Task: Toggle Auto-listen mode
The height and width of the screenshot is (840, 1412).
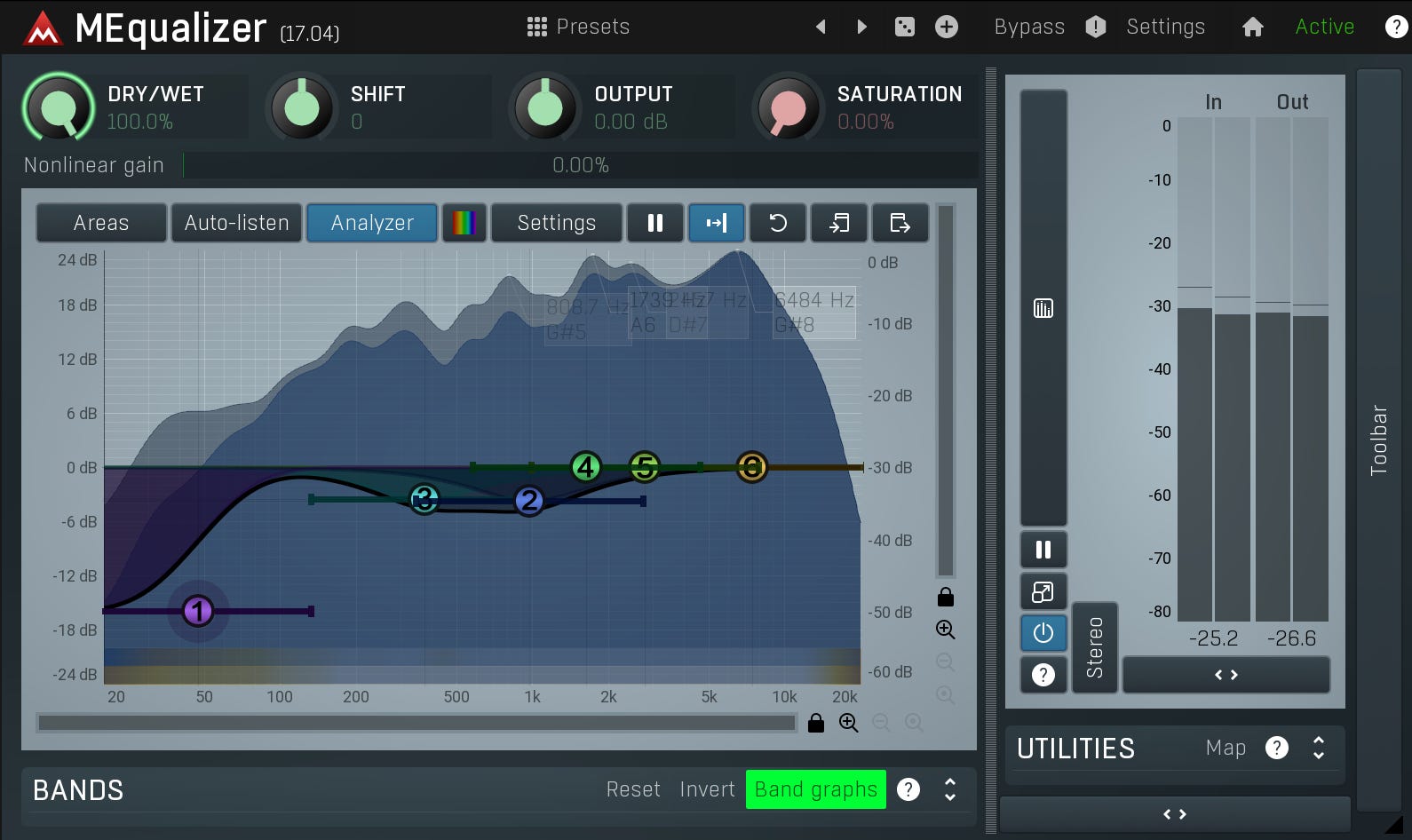Action: point(237,223)
